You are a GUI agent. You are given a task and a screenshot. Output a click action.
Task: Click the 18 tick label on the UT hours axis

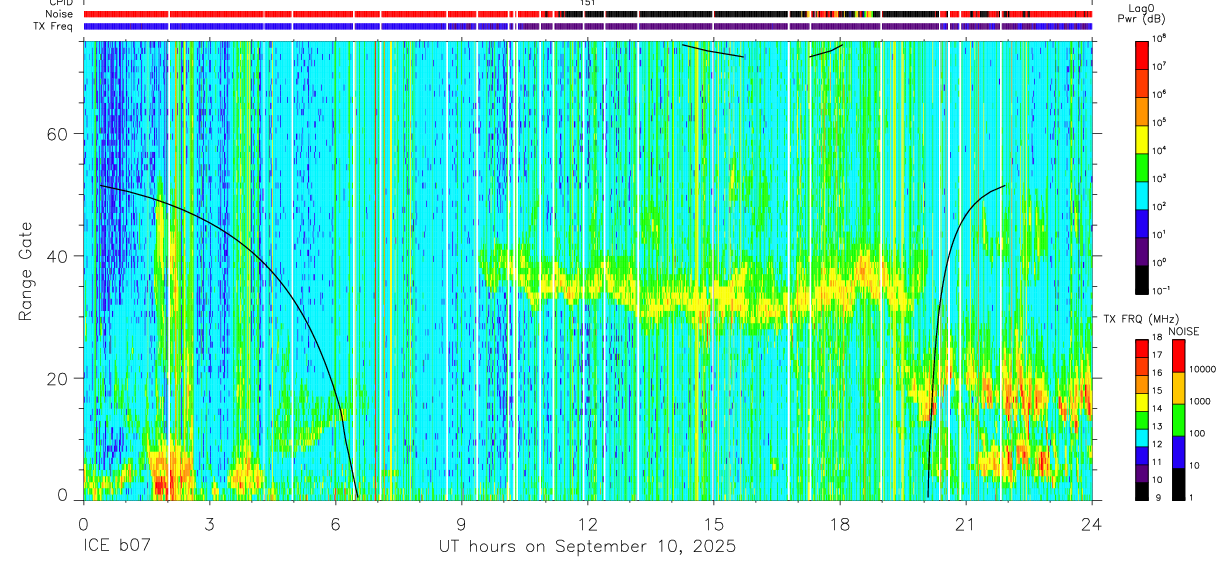[840, 524]
